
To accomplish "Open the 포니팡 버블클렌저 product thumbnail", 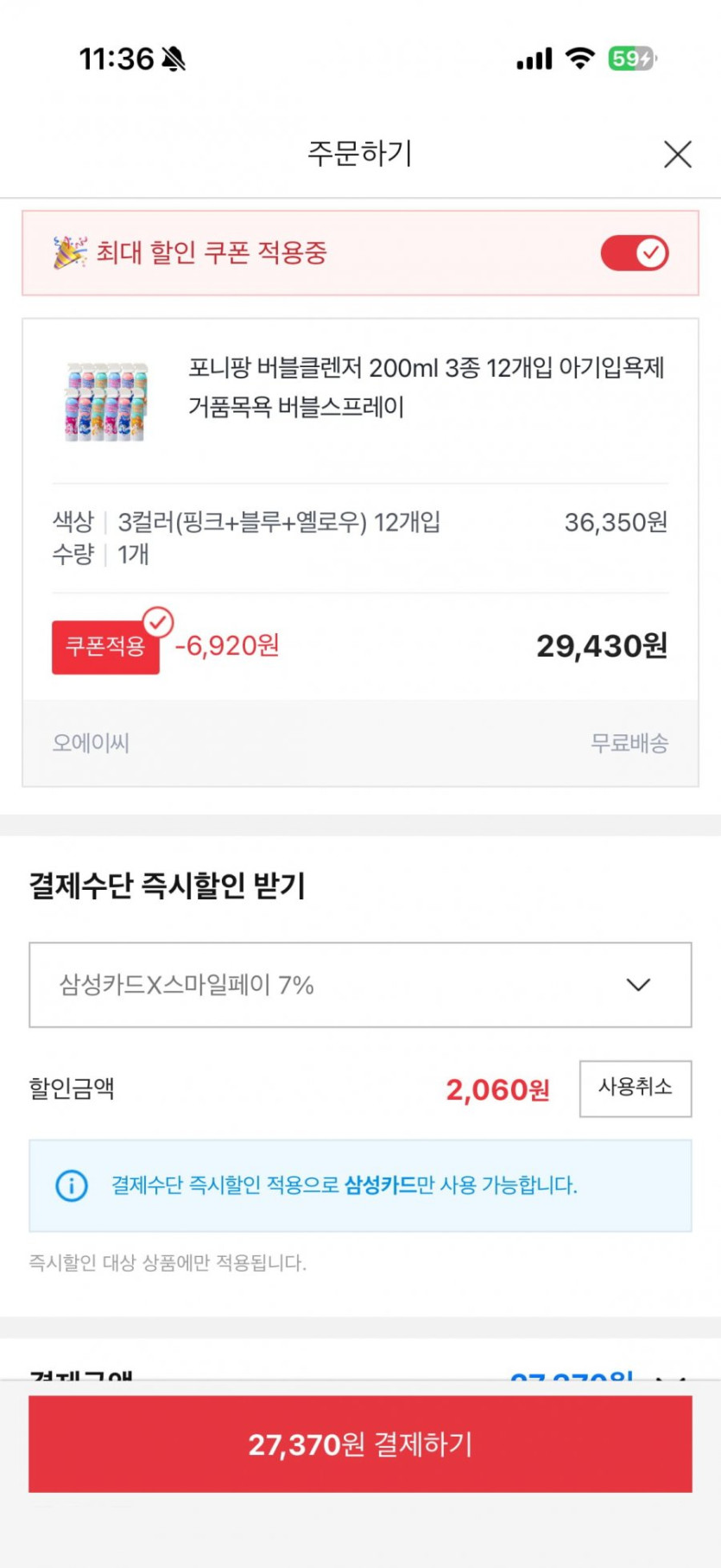I will [107, 402].
